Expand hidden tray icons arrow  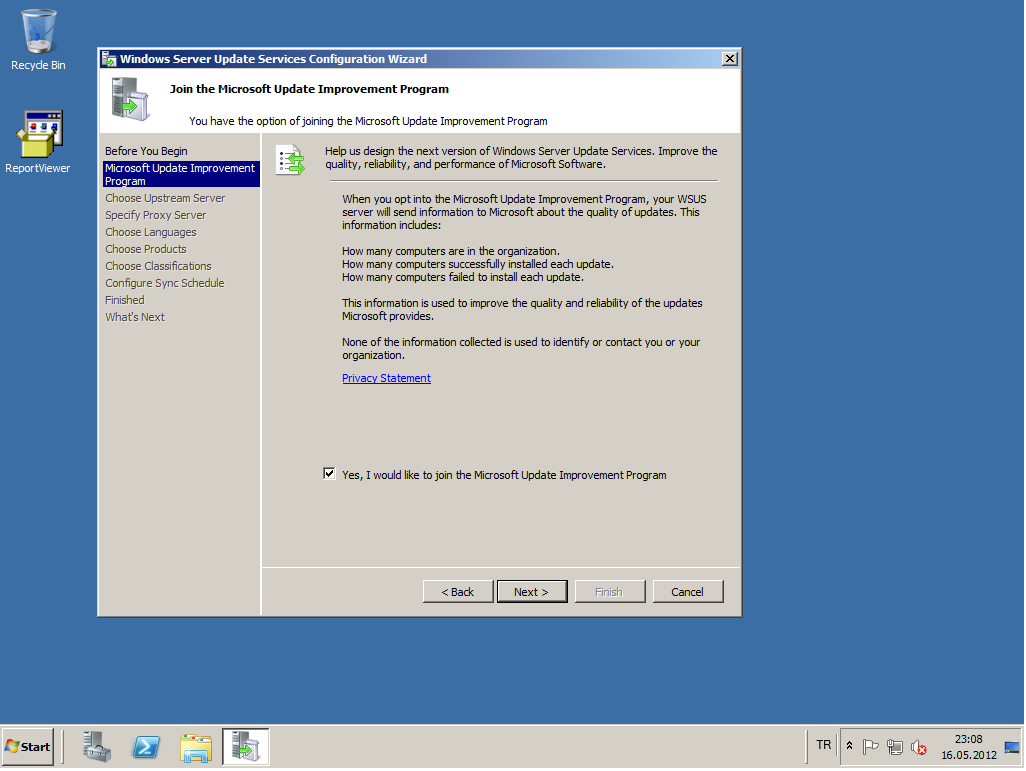(850, 747)
